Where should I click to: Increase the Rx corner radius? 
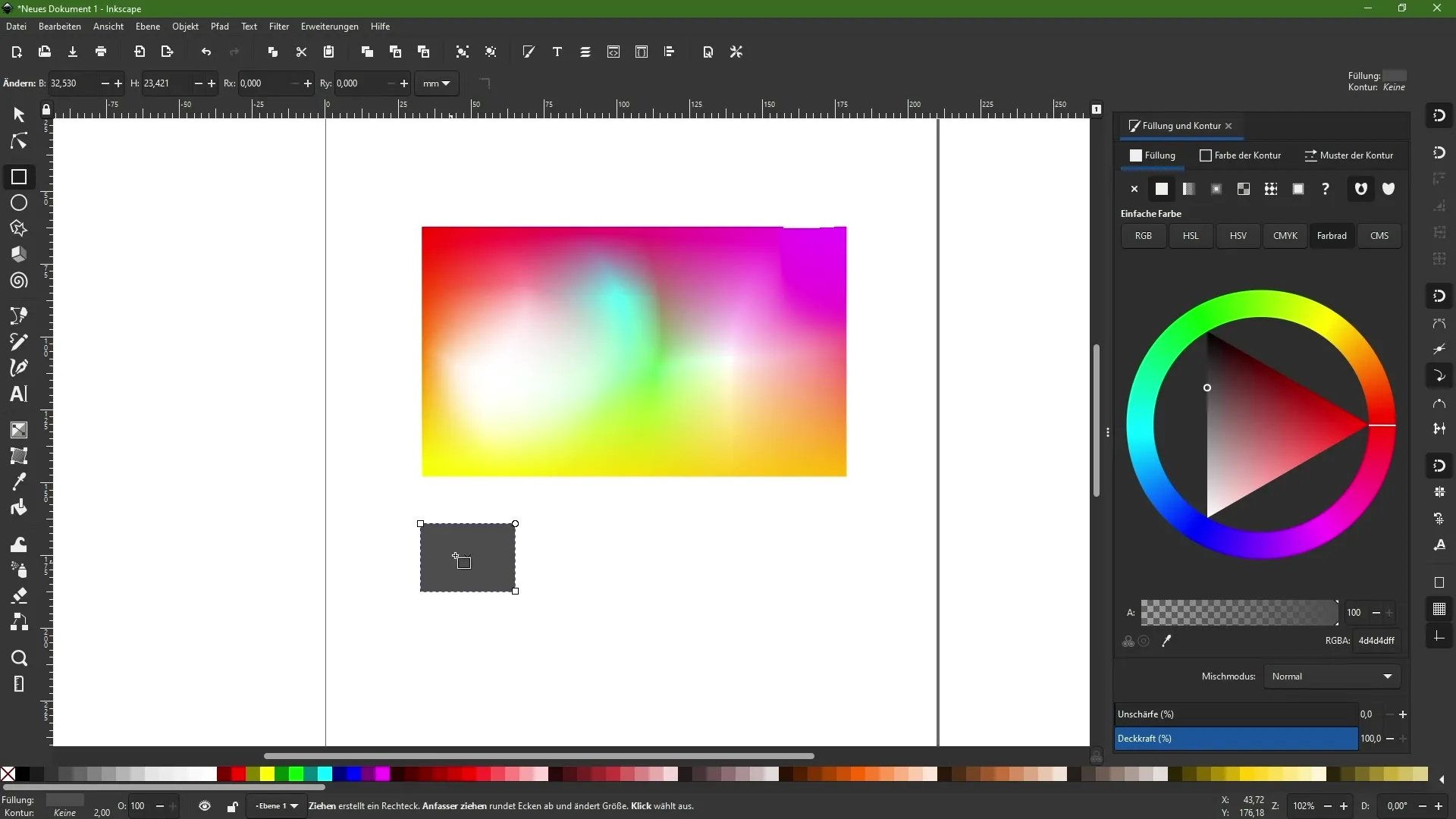[x=308, y=83]
